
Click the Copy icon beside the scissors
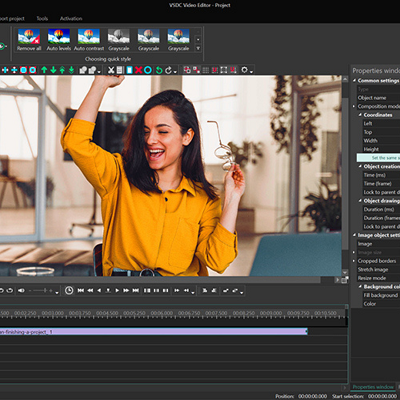[120, 70]
